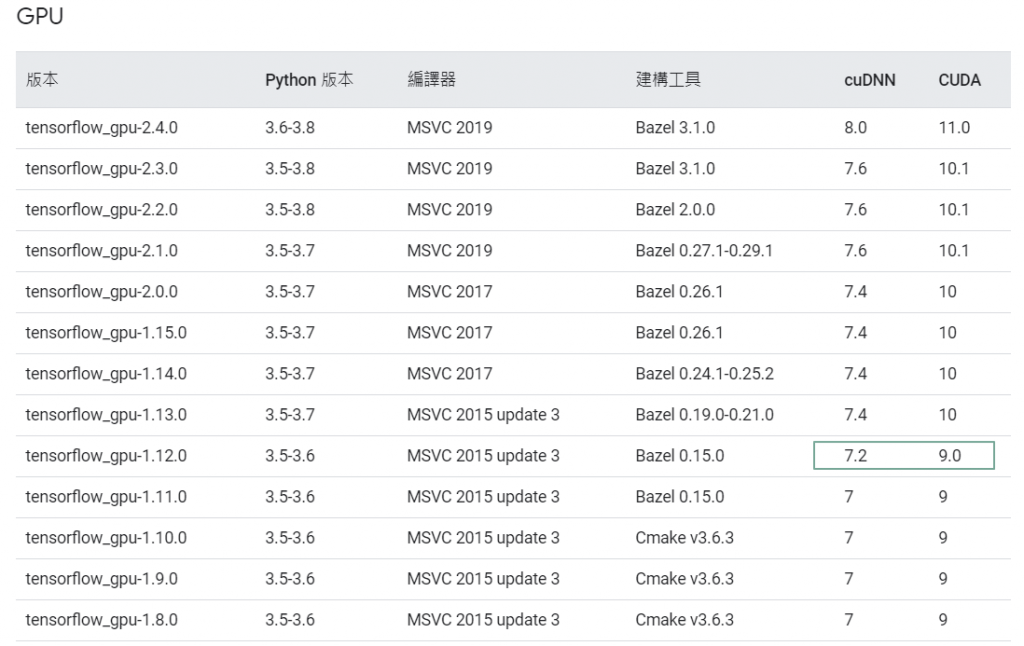1024x646 pixels.
Task: Click the Python 版本 column header
Action: (309, 80)
